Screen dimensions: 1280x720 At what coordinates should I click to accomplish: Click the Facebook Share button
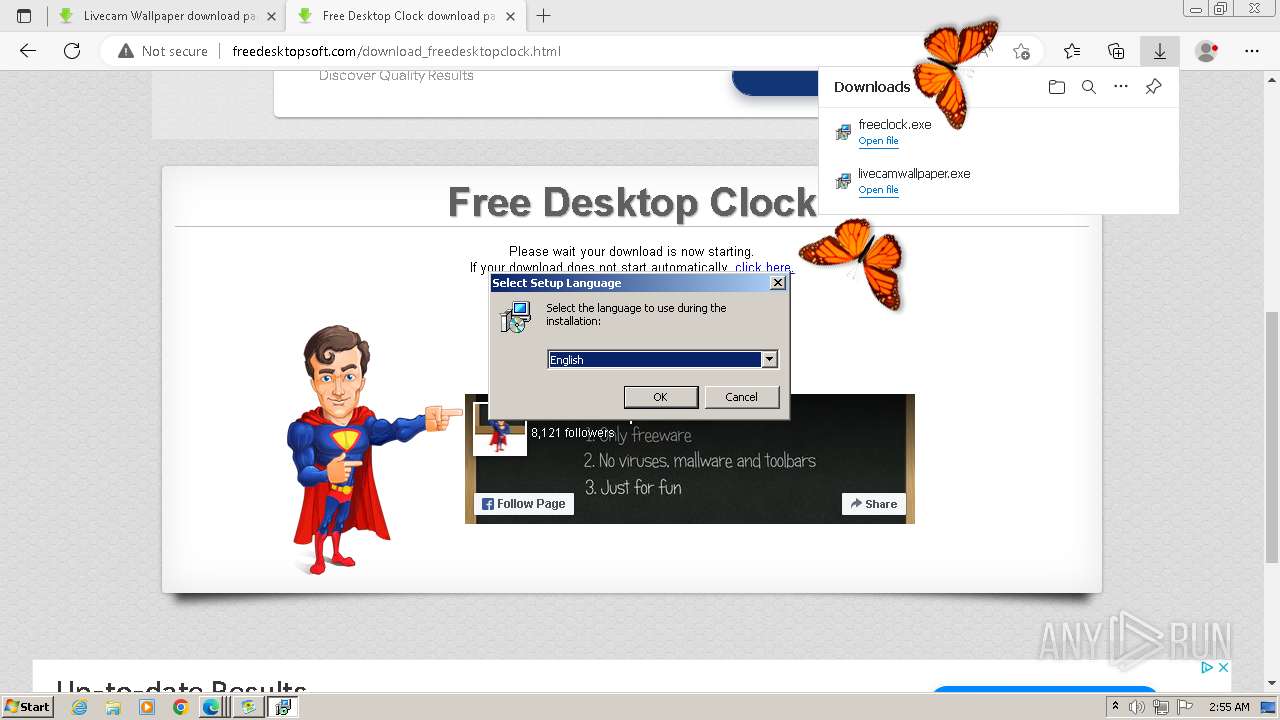coord(874,504)
